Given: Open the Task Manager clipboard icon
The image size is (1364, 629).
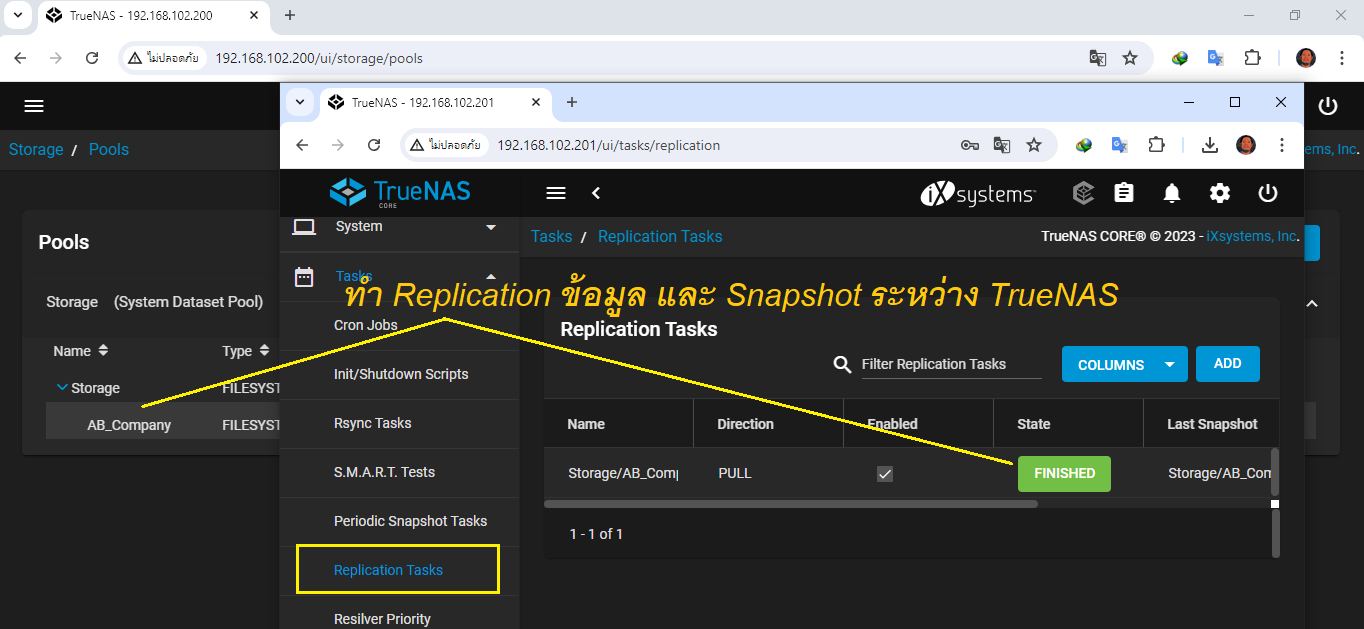Looking at the screenshot, I should (1124, 193).
